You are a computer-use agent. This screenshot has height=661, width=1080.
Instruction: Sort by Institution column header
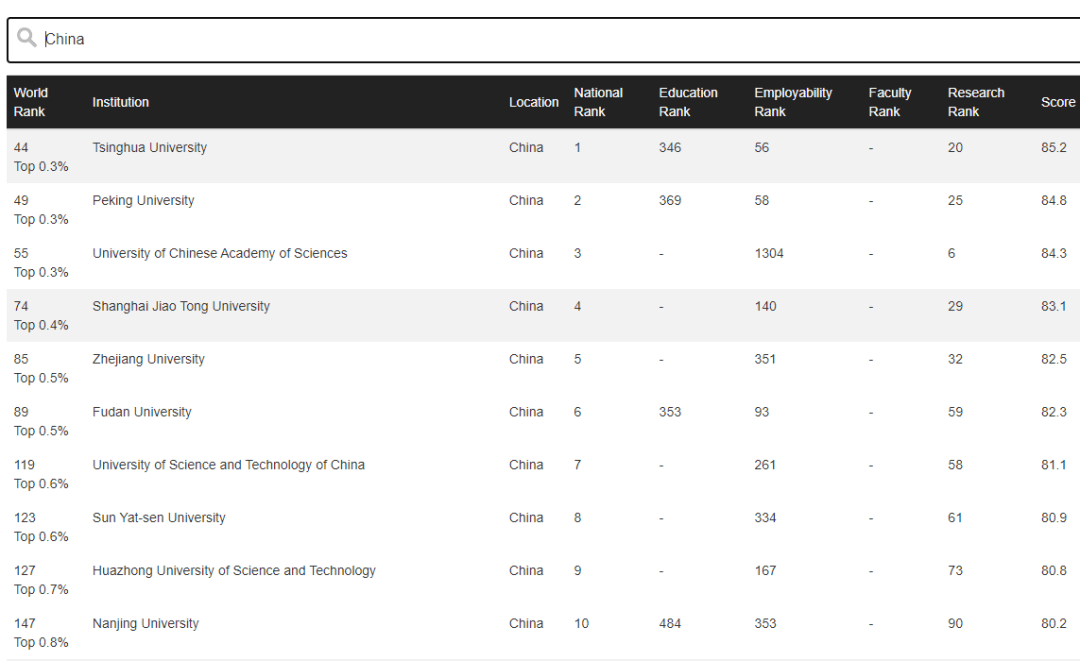(121, 102)
